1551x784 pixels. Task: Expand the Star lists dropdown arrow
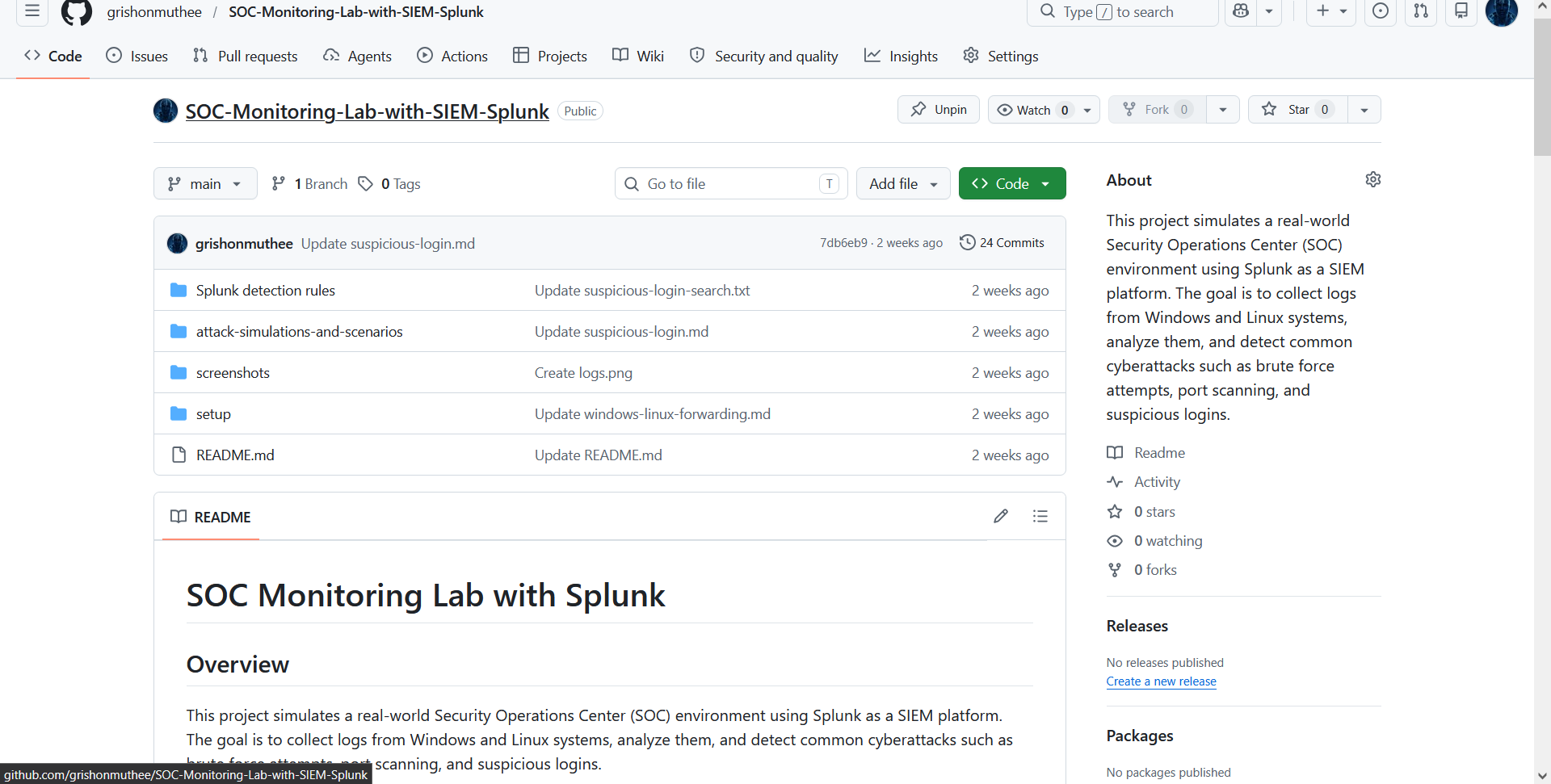pyautogui.click(x=1364, y=110)
